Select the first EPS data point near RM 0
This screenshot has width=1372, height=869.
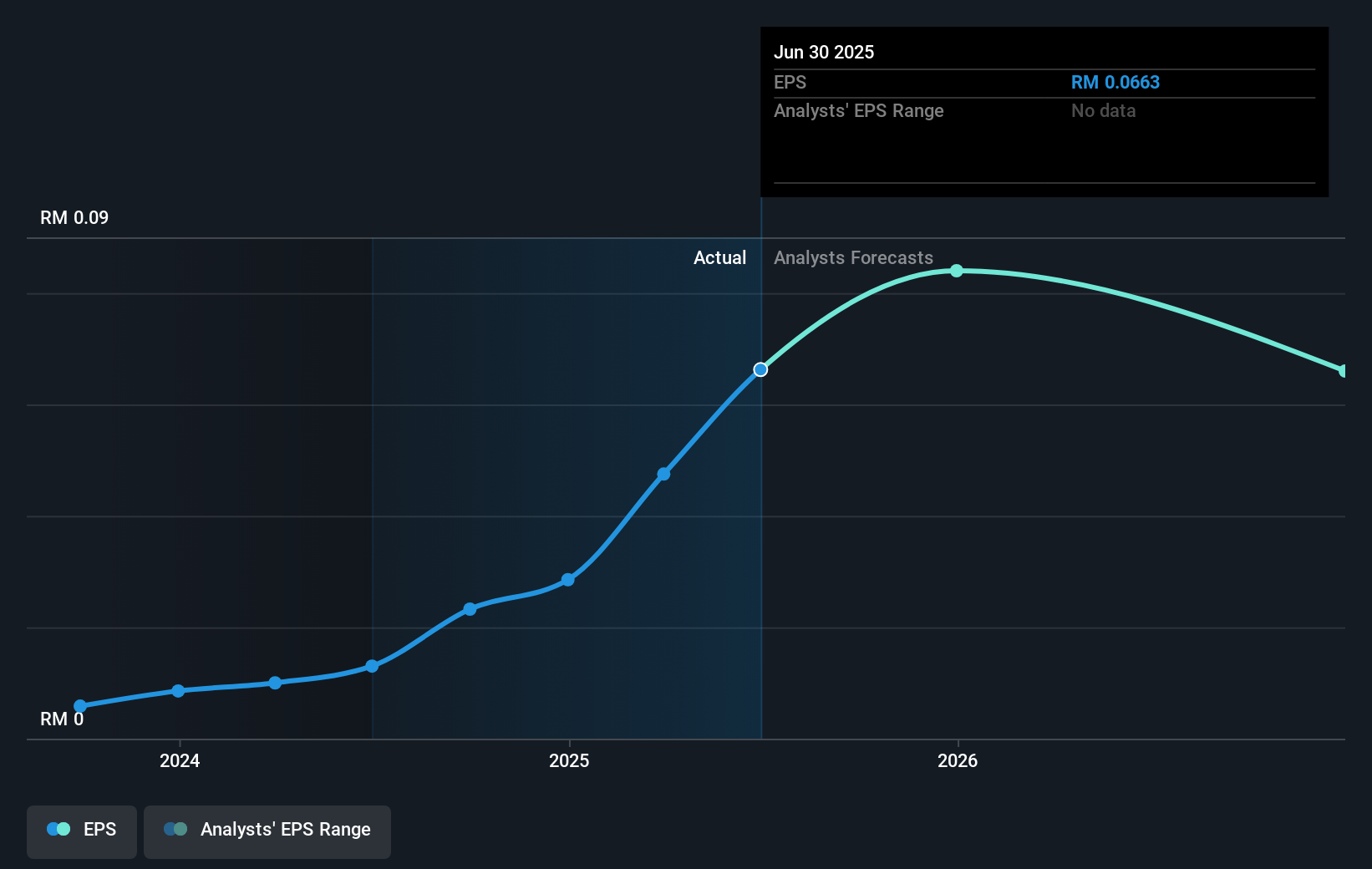pyautogui.click(x=79, y=706)
